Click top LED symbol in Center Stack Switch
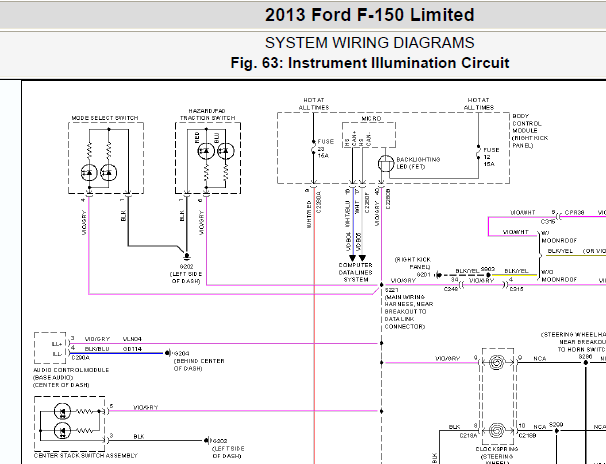 click(x=62, y=411)
